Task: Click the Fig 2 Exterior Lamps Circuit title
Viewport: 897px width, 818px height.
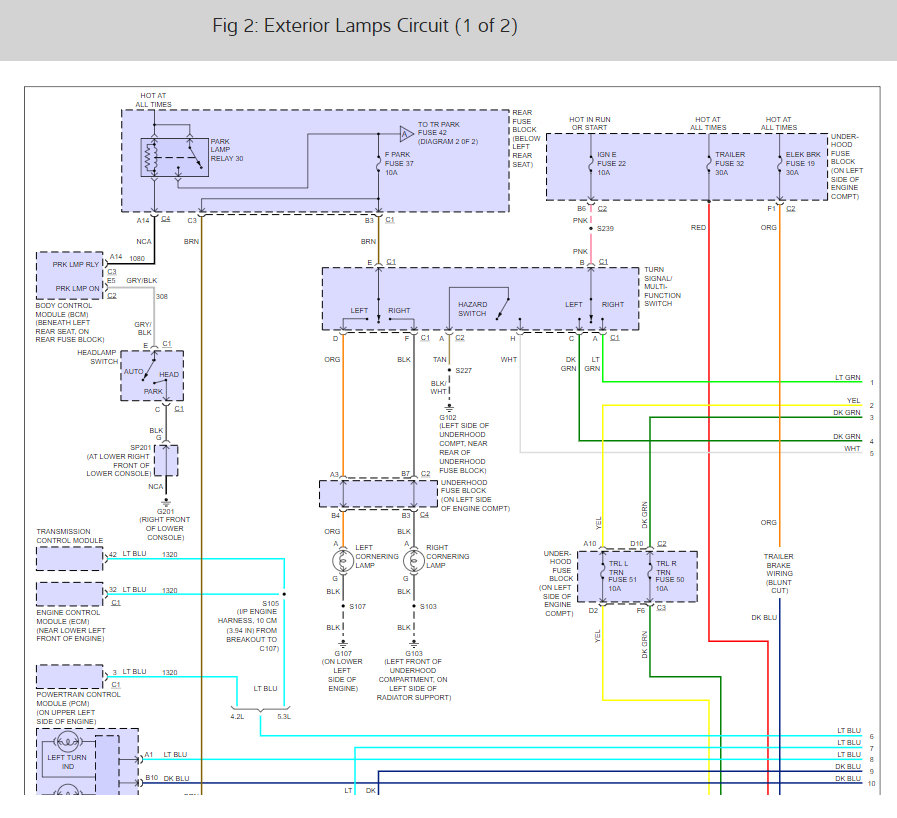Action: click(365, 26)
